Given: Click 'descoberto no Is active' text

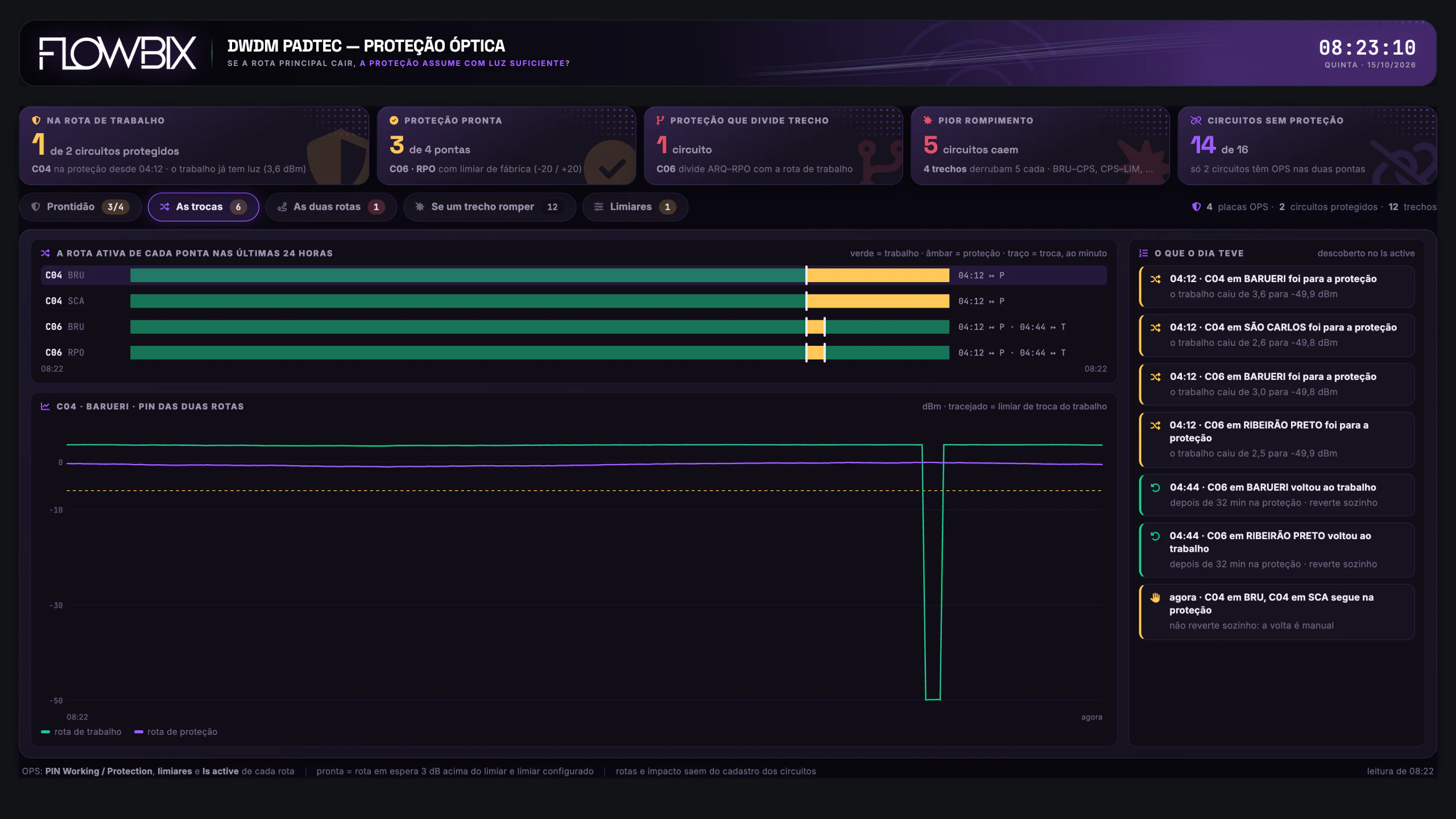Looking at the screenshot, I should point(1366,253).
